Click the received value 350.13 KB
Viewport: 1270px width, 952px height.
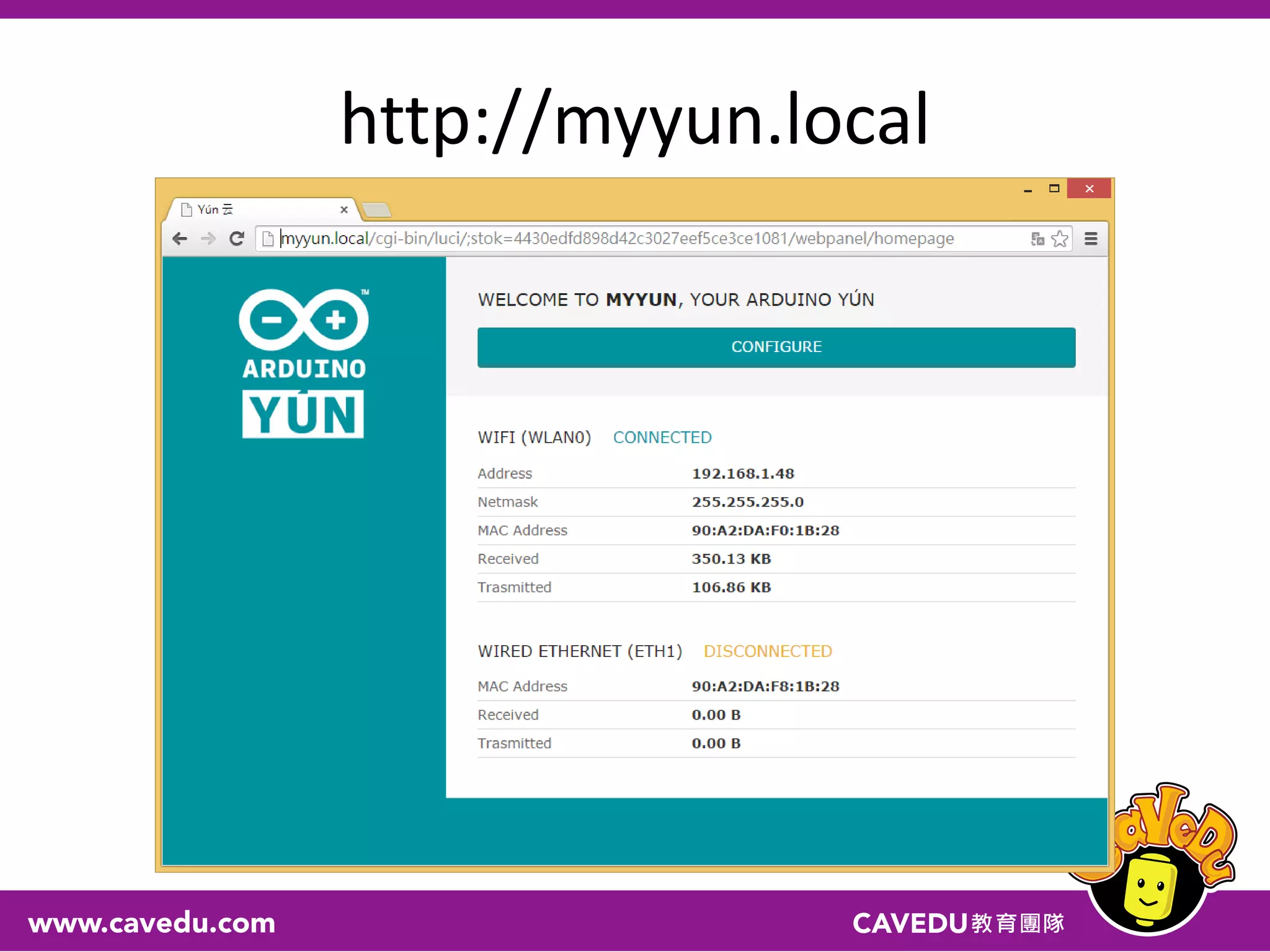[x=731, y=559]
